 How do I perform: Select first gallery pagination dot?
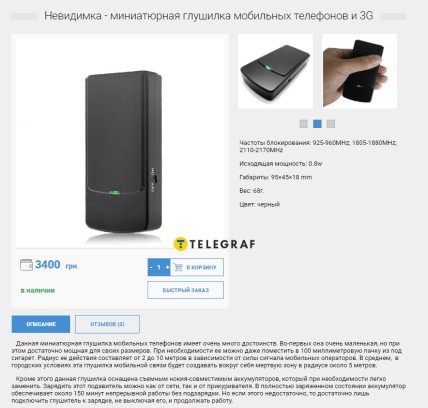304,124
